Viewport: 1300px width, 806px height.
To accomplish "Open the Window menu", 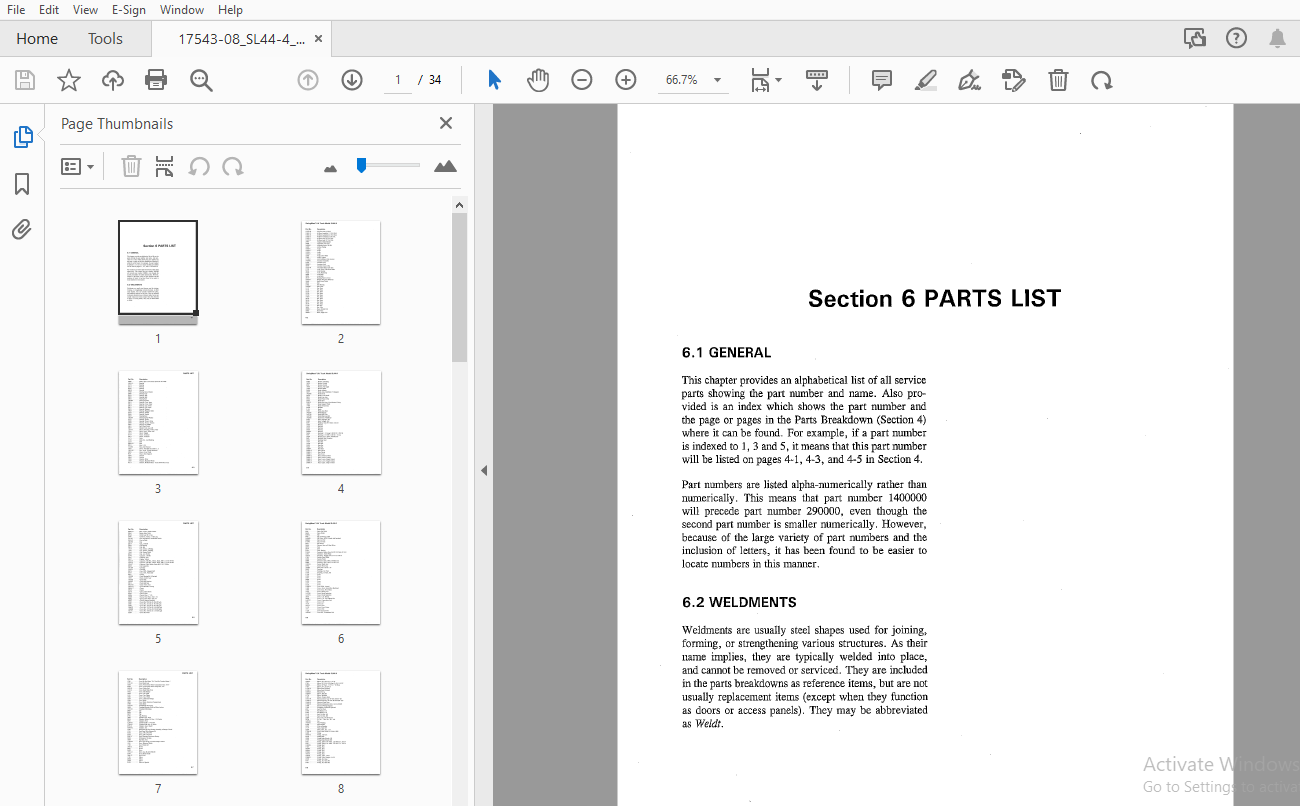I will click(x=182, y=9).
